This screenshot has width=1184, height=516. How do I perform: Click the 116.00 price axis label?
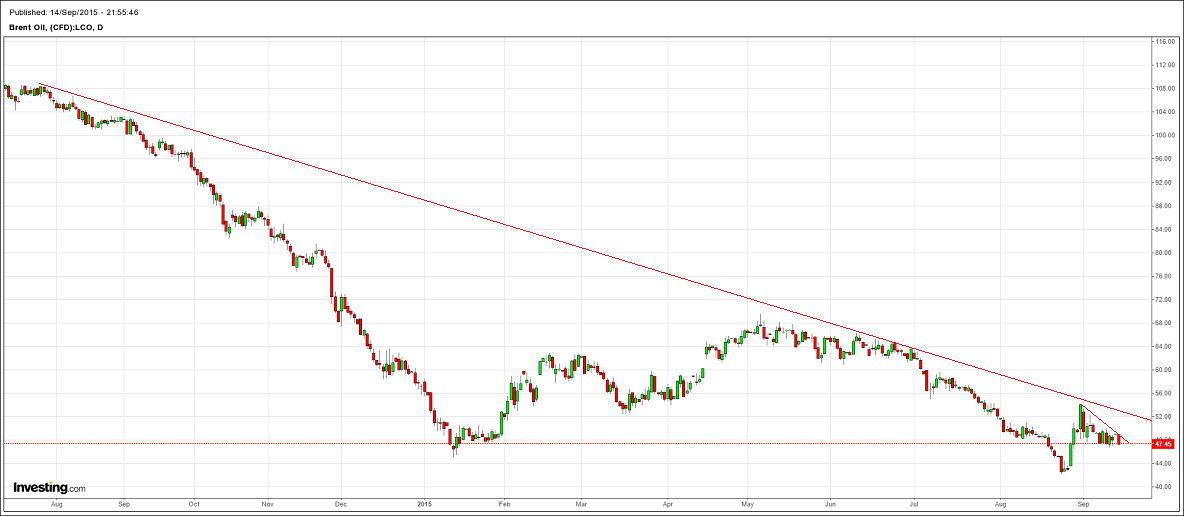pos(1164,42)
